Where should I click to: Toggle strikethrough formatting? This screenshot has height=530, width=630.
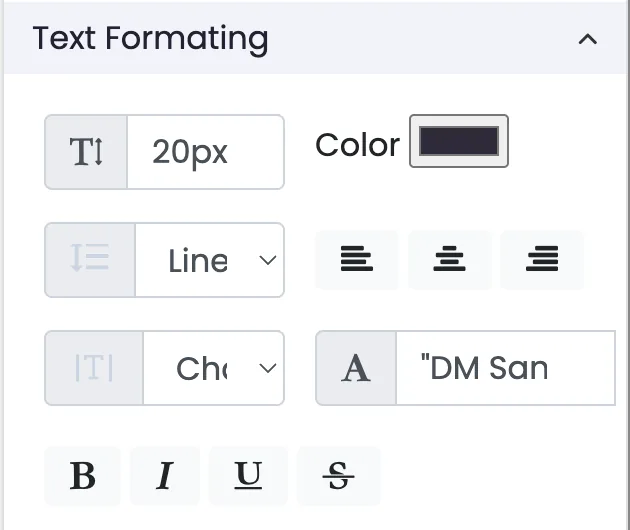[338, 476]
